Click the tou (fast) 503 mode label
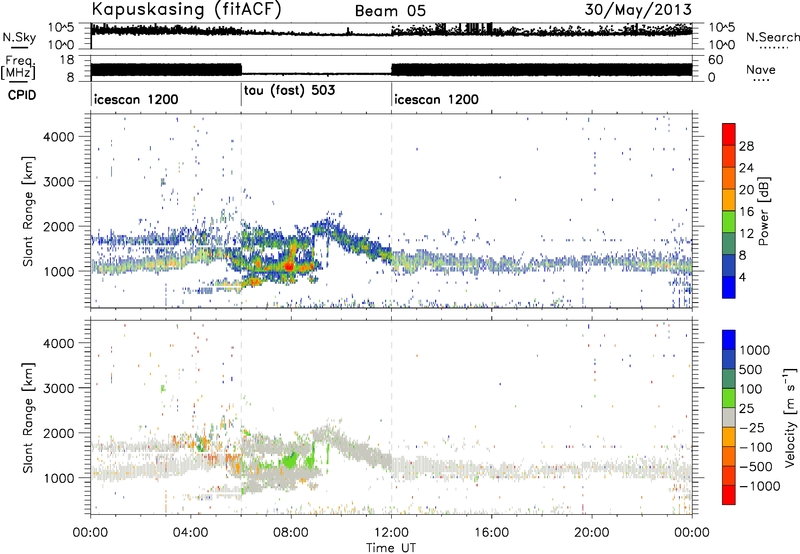The image size is (800, 554). coord(289,91)
